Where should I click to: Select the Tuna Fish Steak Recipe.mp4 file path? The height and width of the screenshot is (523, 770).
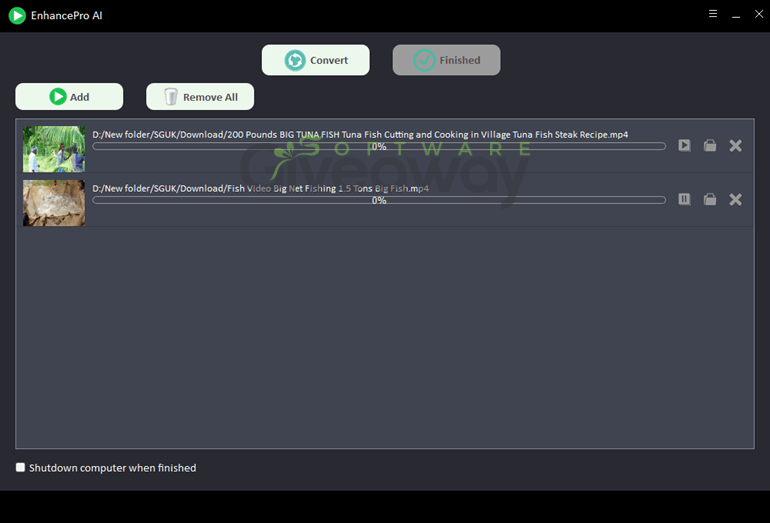(360, 134)
